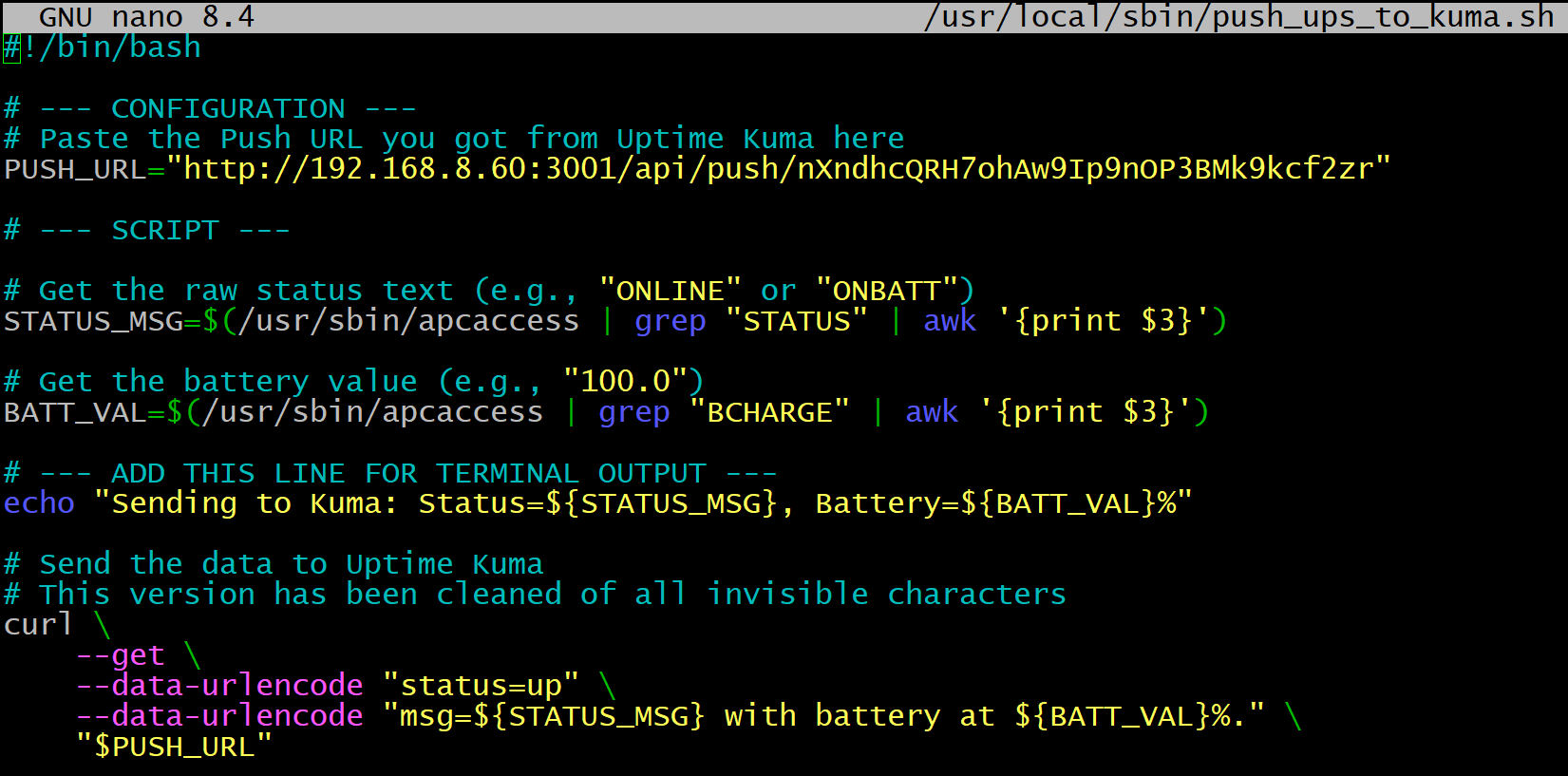Click BATT_VAL at the start of its assignment
Image resolution: width=1568 pixels, height=776 pixels.
tap(75, 412)
